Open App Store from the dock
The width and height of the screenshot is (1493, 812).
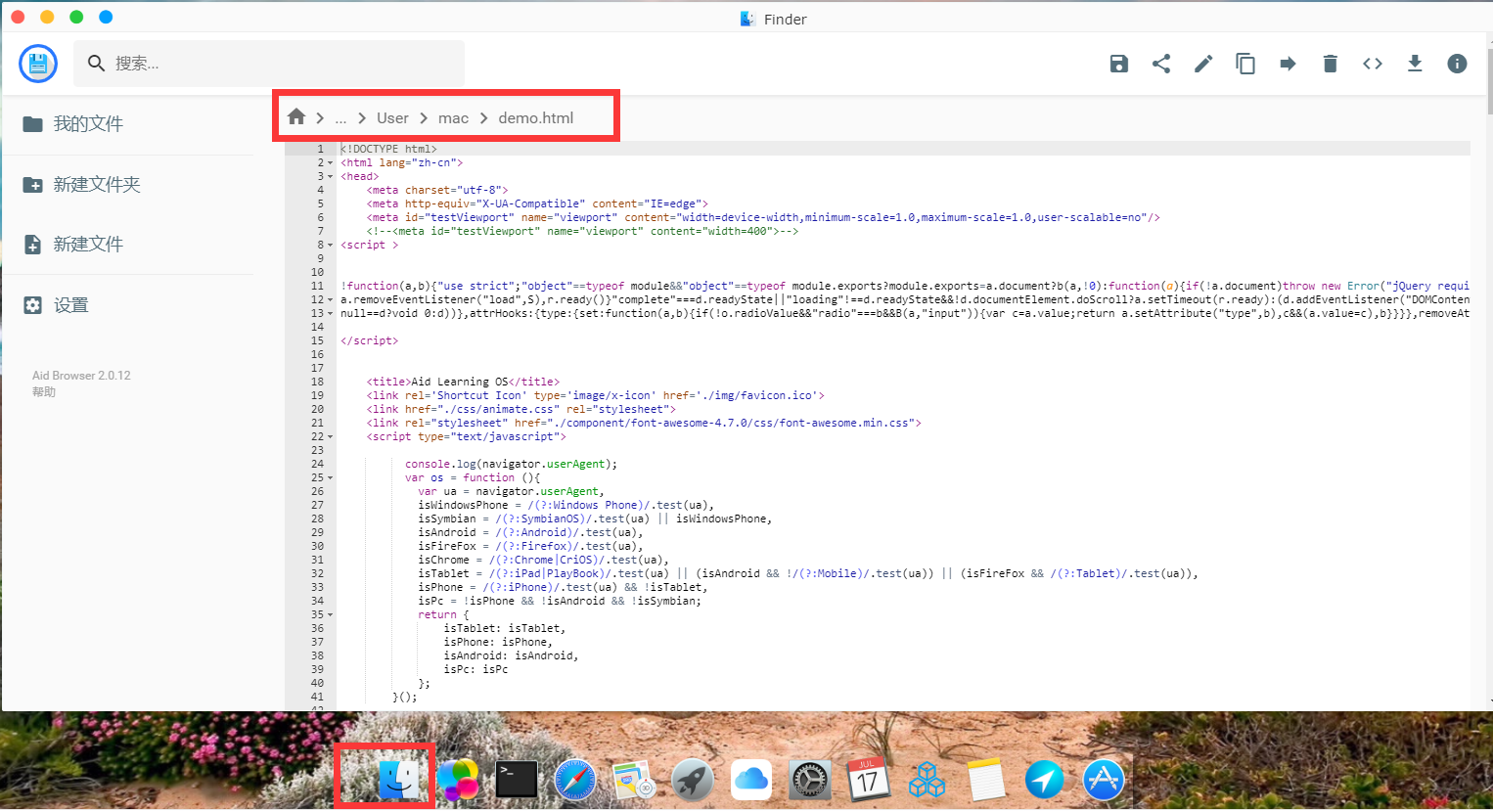(1103, 780)
